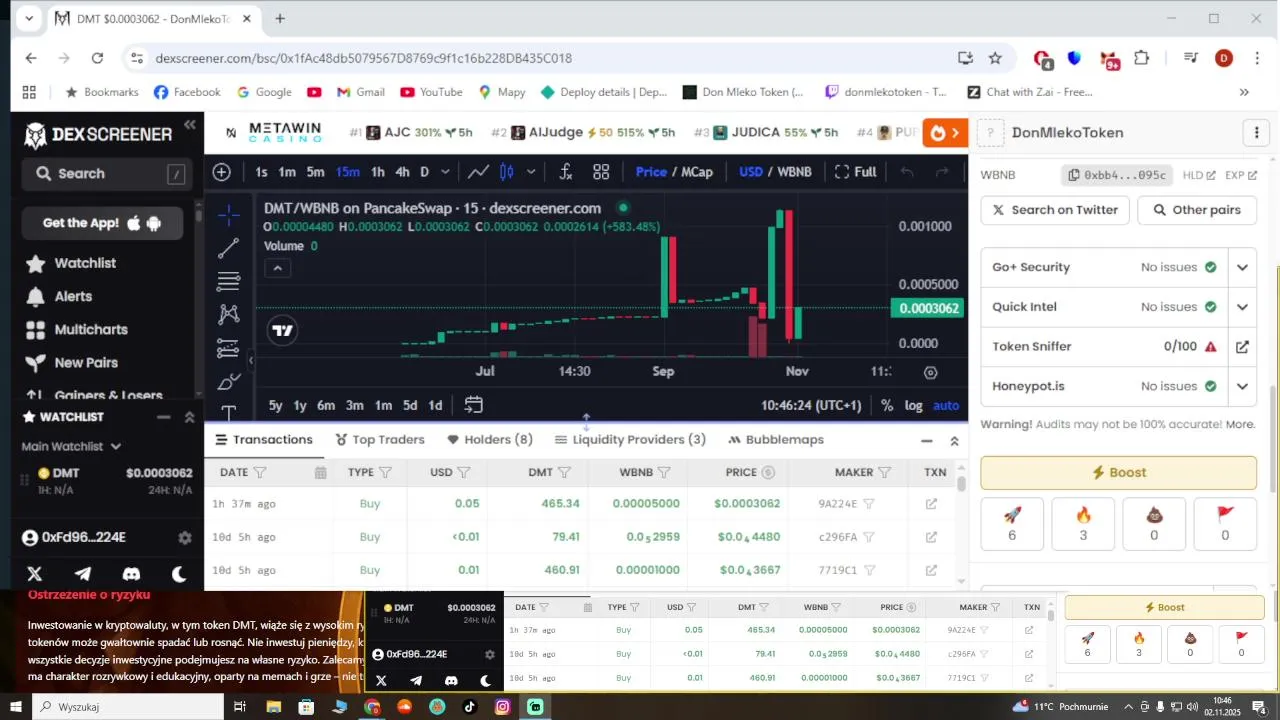Select the 1s chart timeframe
1280x720 pixels.
pos(261,172)
